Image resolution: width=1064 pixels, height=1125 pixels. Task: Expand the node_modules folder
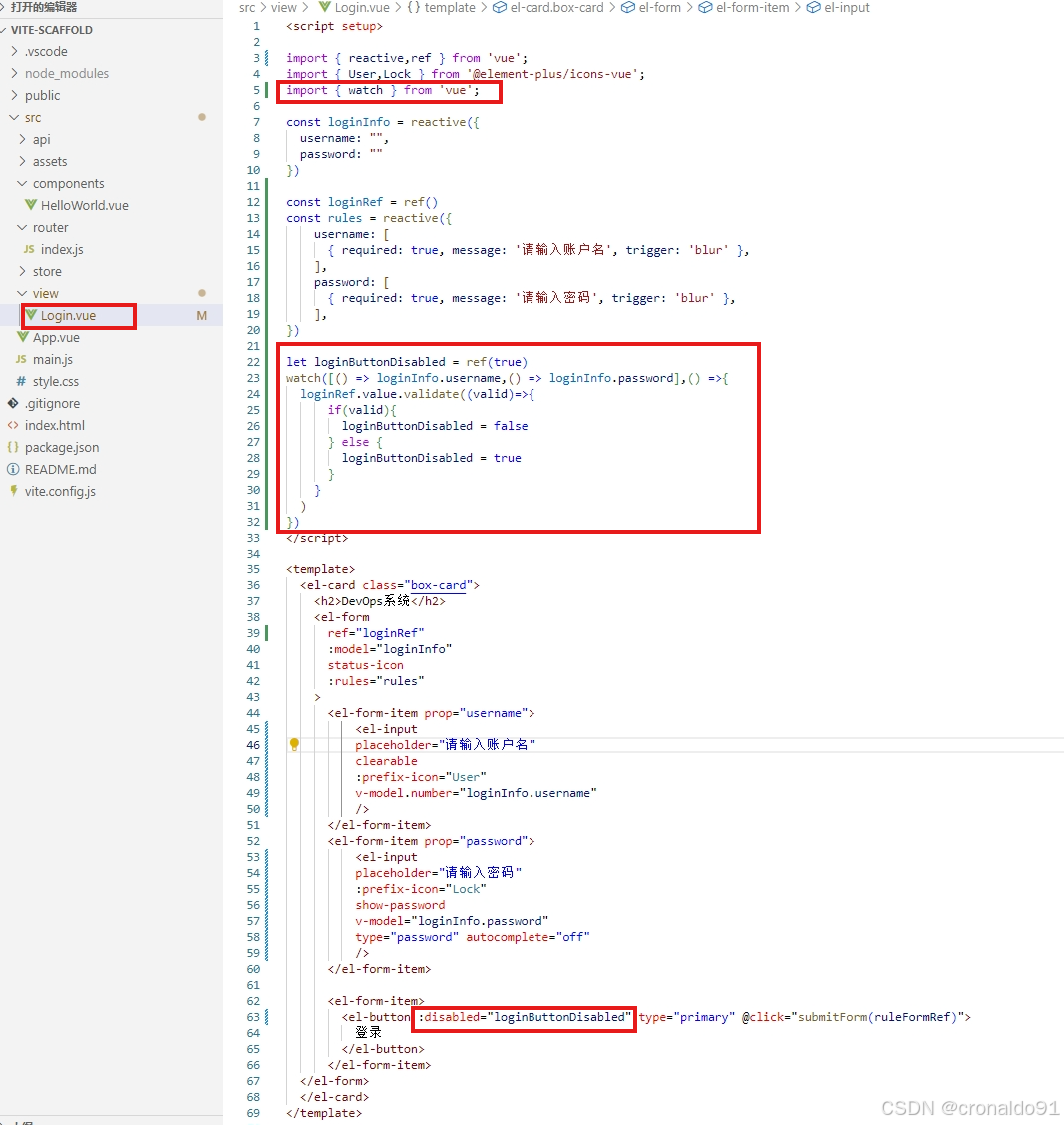pyautogui.click(x=14, y=73)
